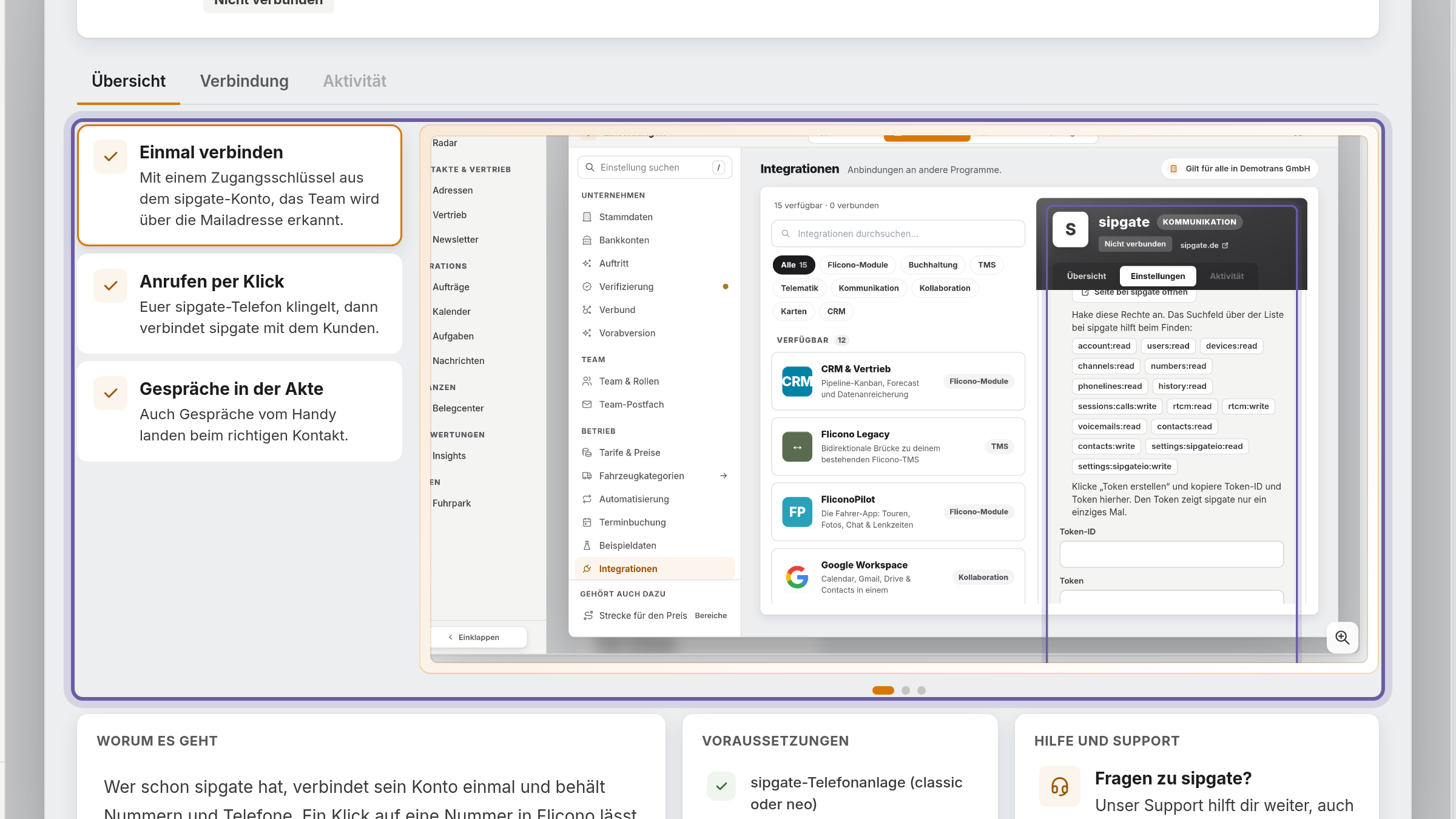The height and width of the screenshot is (819, 1456).
Task: Toggle the Kommunikation filter chip
Action: point(869,288)
